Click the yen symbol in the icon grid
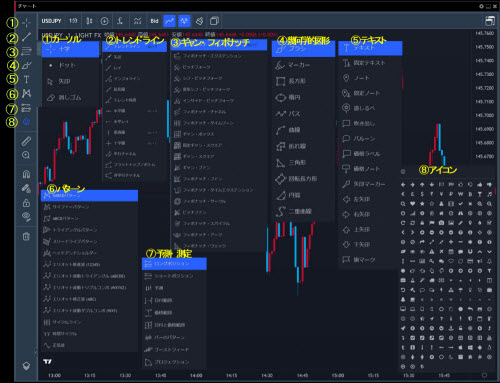 pos(441,194)
